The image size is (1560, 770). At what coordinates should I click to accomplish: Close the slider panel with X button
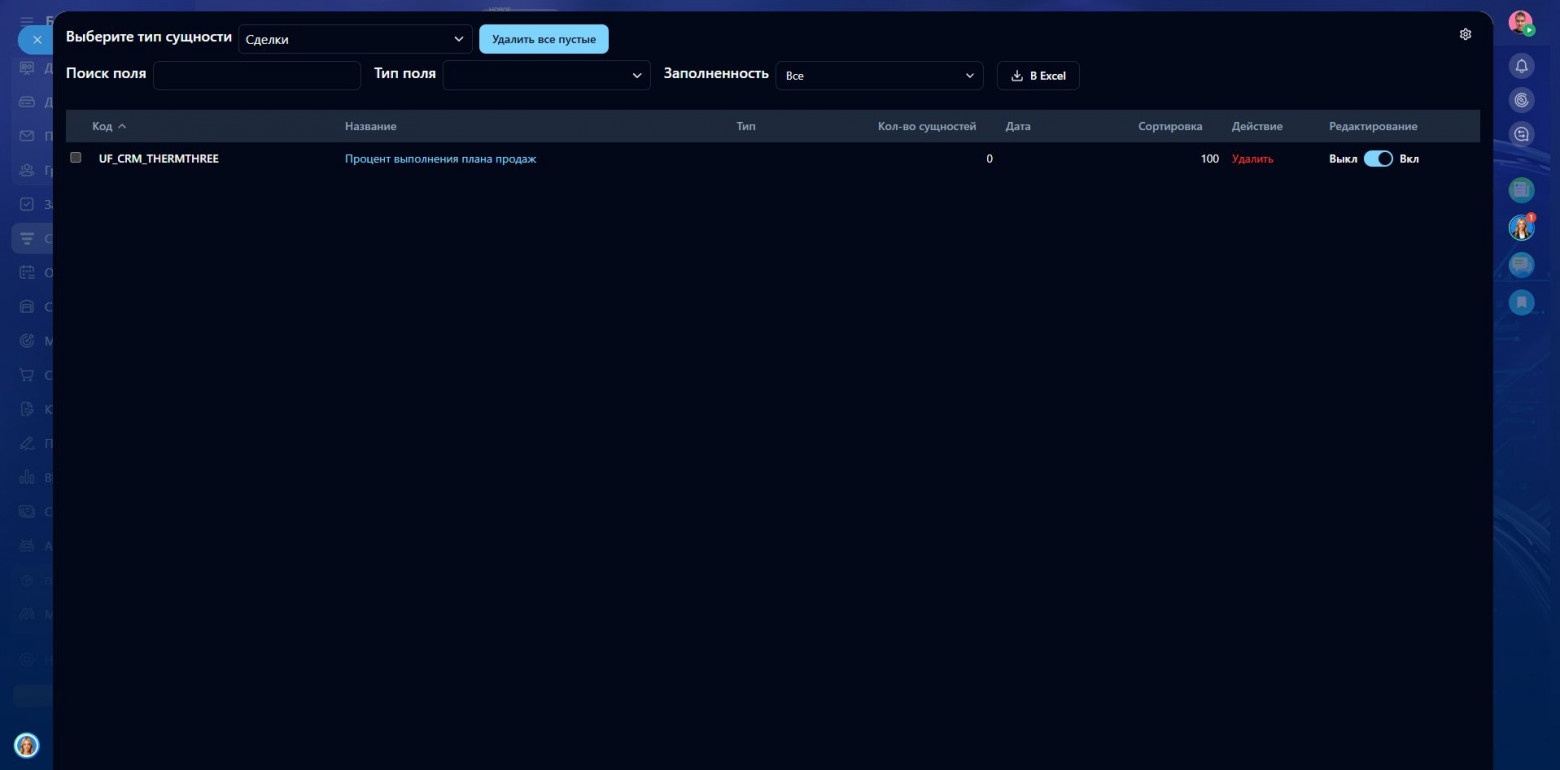click(x=37, y=40)
